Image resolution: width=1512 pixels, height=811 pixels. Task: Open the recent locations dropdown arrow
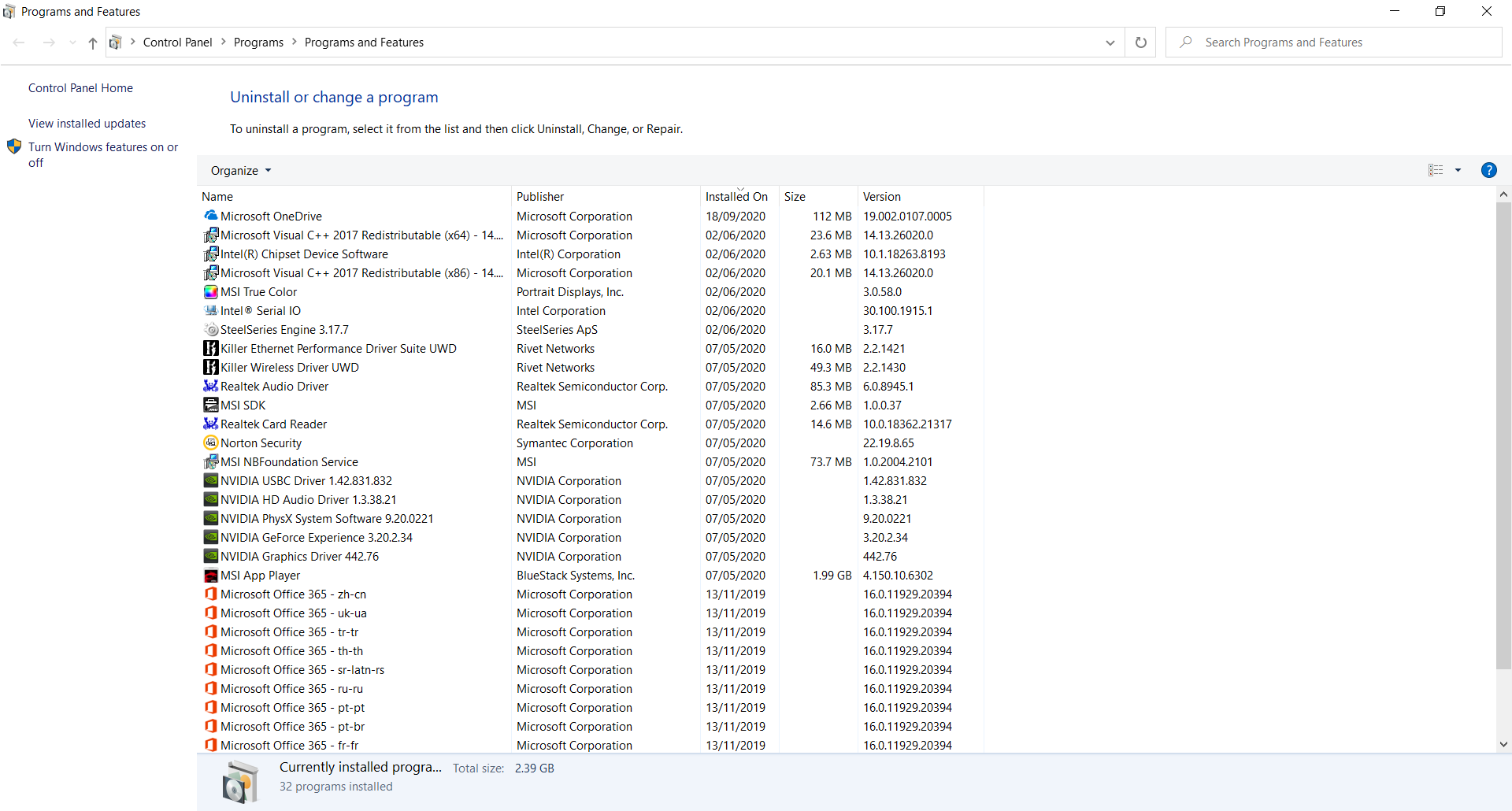pos(72,43)
